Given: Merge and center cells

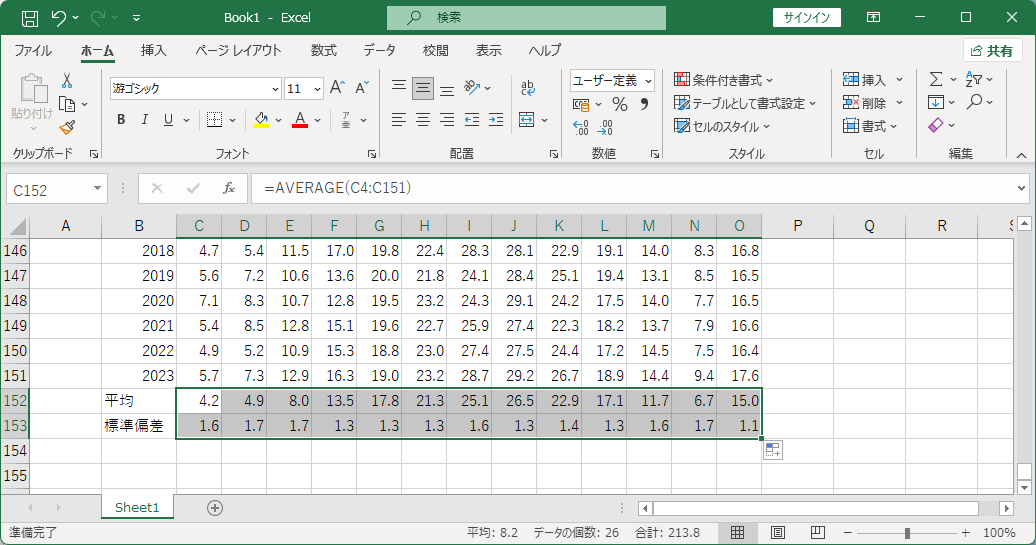Looking at the screenshot, I should click(x=527, y=120).
